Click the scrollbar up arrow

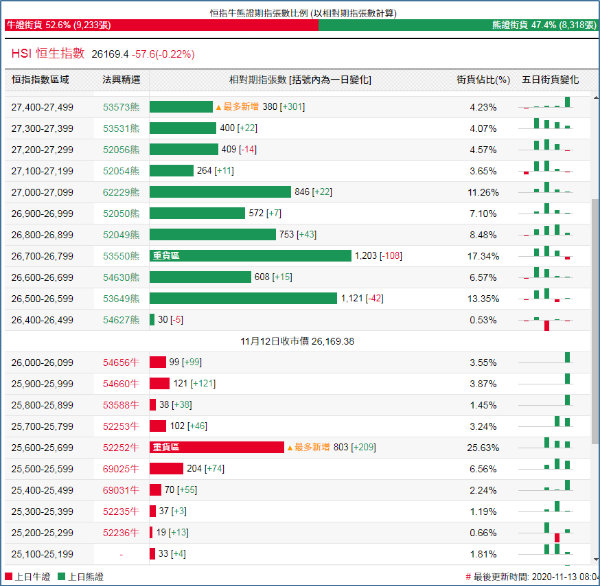click(595, 97)
